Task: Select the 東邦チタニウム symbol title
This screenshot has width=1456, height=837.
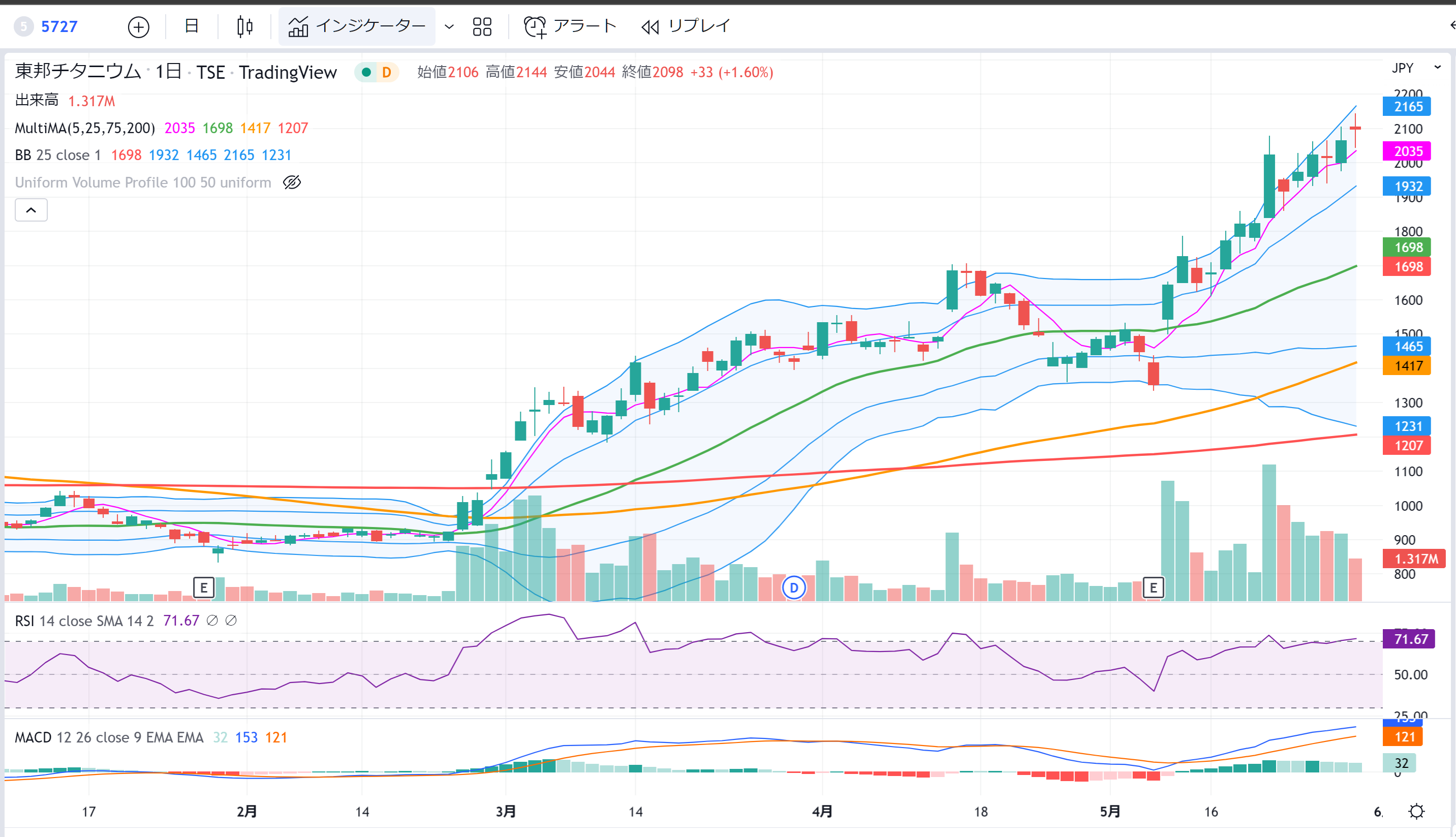Action: point(78,71)
